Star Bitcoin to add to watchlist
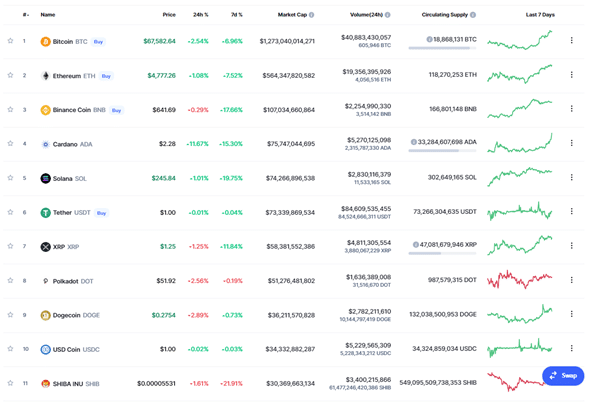Image resolution: width=589 pixels, height=404 pixels. tap(11, 41)
